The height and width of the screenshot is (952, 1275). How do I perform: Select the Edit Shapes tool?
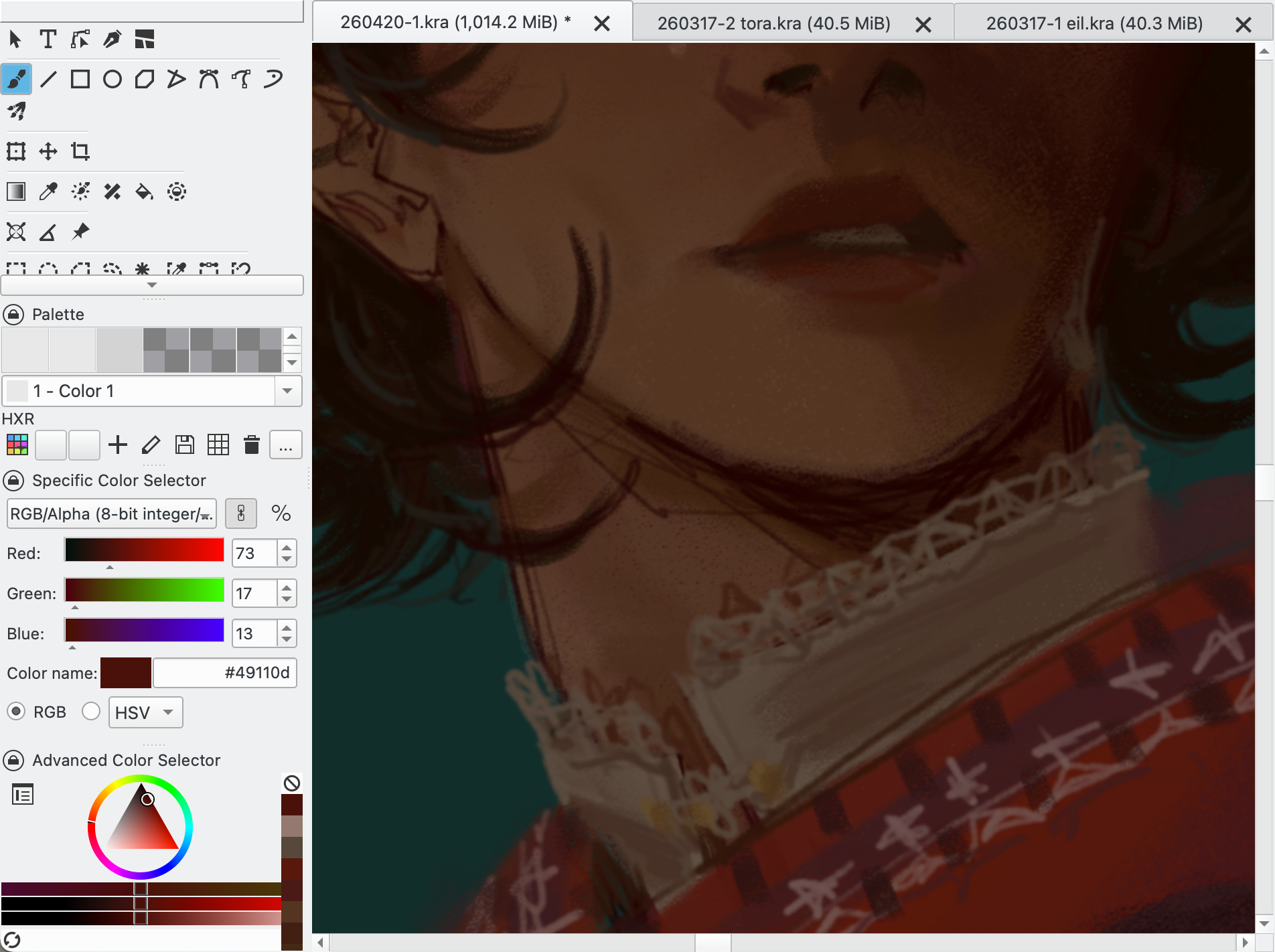[x=80, y=39]
